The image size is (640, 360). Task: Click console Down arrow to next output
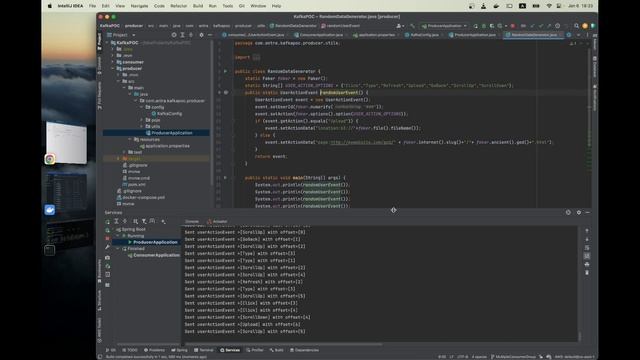point(587,239)
